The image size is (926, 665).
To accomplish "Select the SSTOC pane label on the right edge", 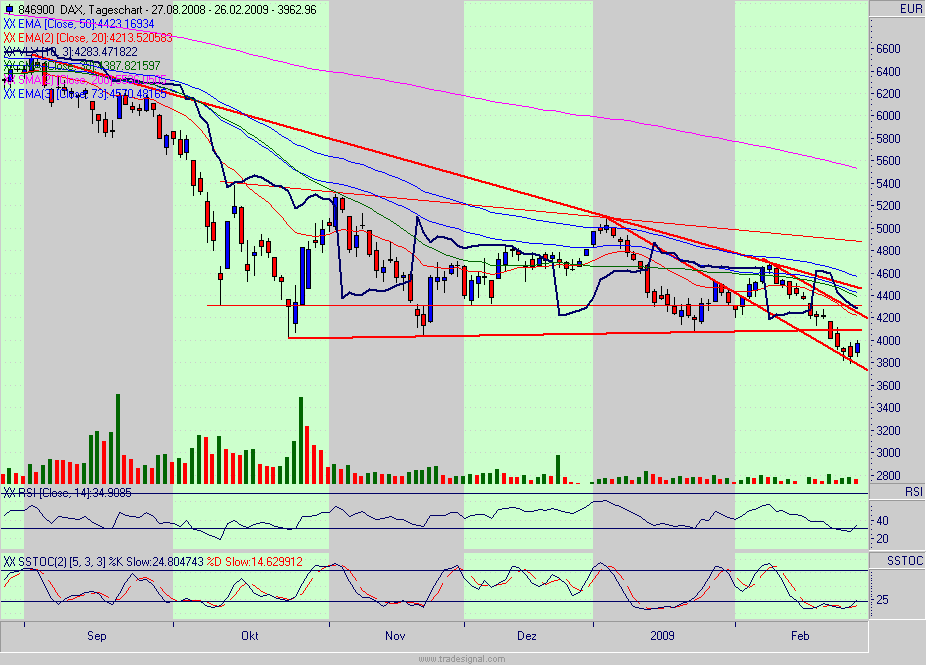I will 903,561.
